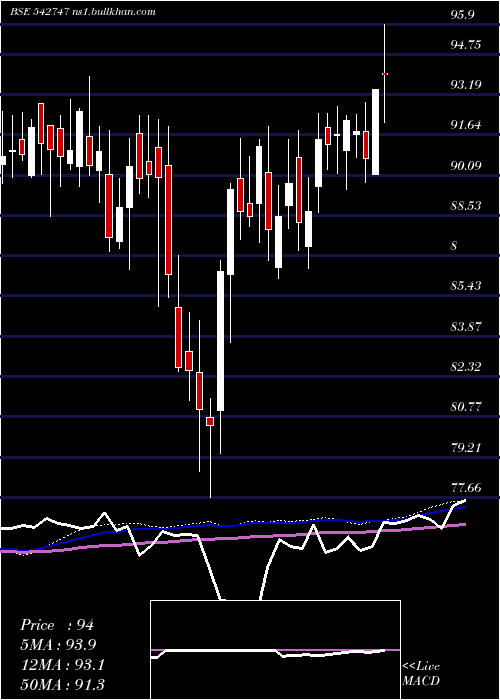Click the 83.87 price axis label
The width and height of the screenshot is (500, 700).
tap(466, 326)
